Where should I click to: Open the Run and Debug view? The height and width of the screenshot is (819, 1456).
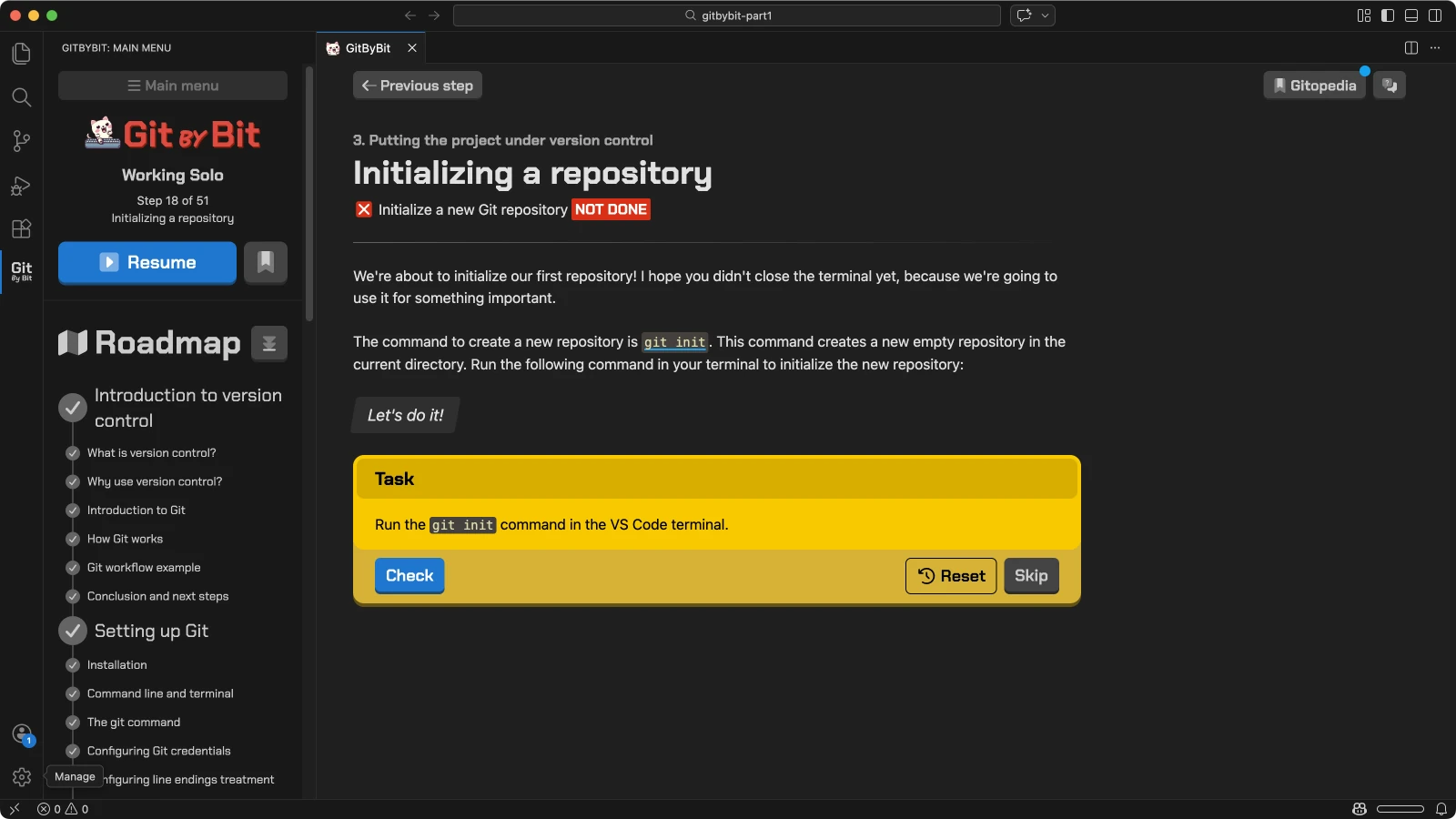pyautogui.click(x=21, y=186)
